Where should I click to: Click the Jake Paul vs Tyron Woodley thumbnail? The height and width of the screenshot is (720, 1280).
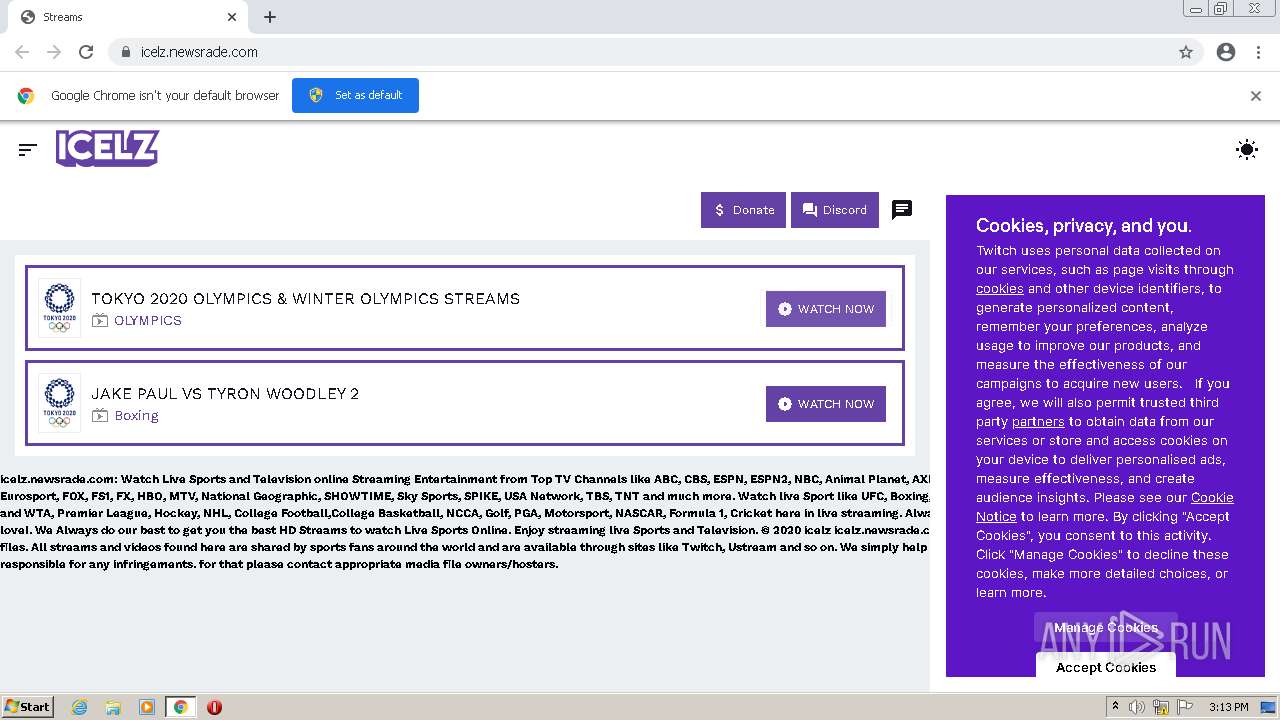point(60,403)
